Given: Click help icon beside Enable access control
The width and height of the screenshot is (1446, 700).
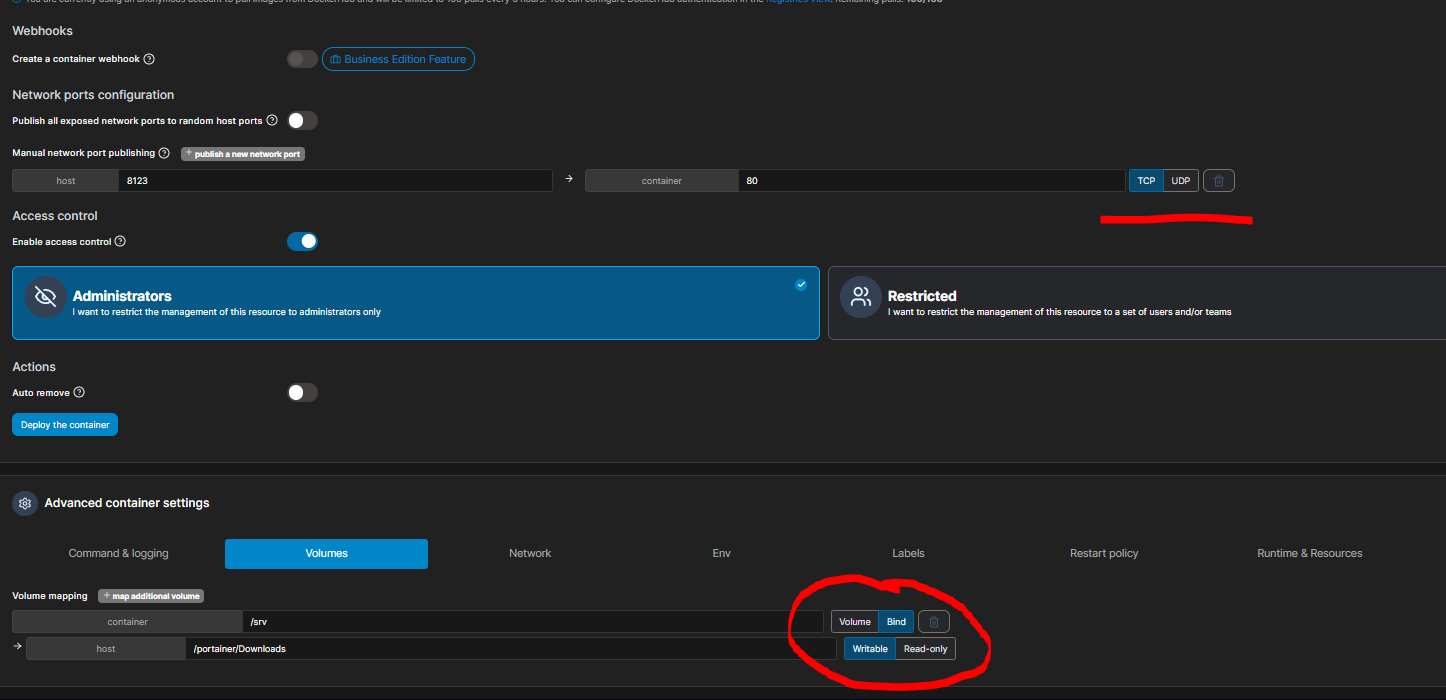Looking at the screenshot, I should (x=120, y=242).
